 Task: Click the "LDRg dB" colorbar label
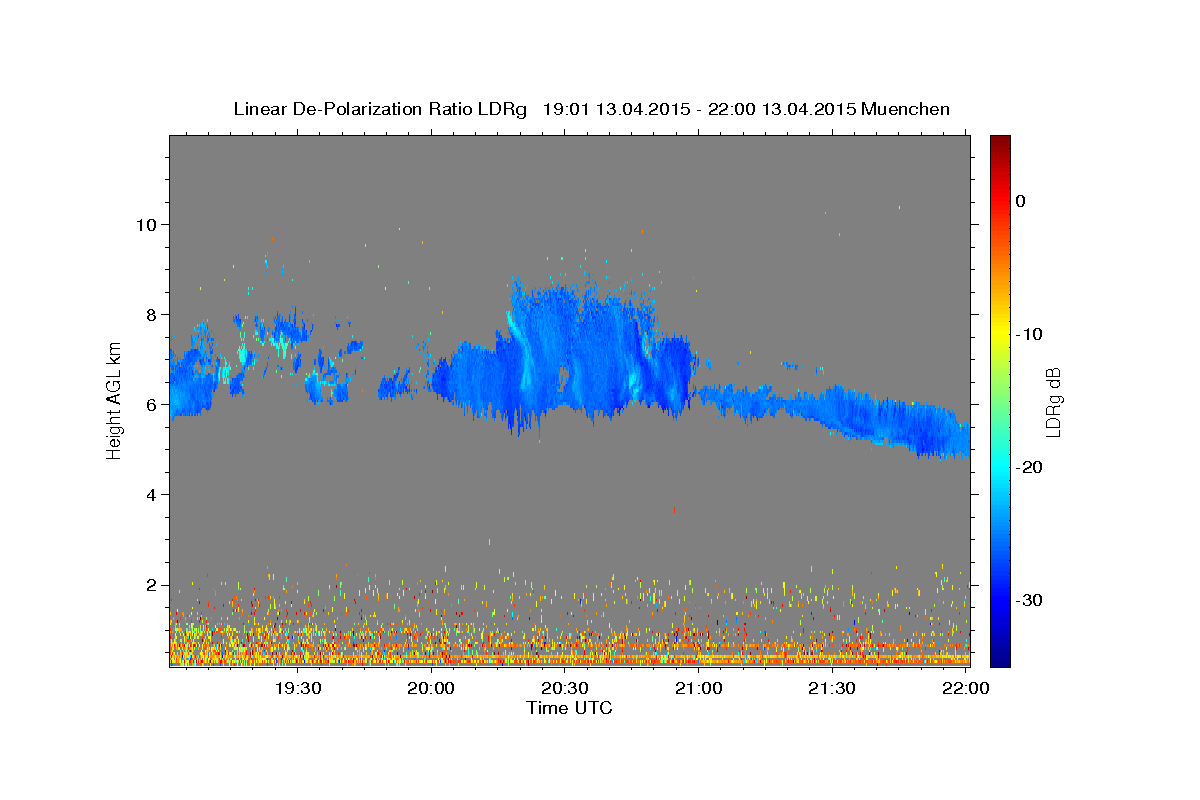pos(1052,402)
